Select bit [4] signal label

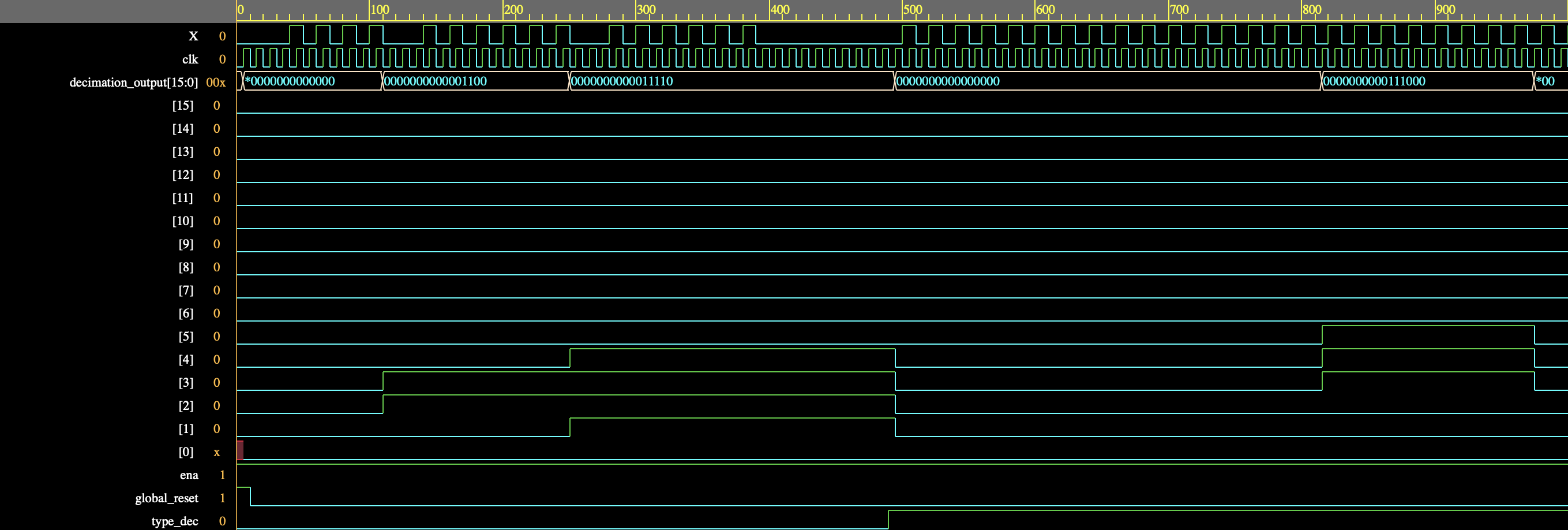point(186,360)
